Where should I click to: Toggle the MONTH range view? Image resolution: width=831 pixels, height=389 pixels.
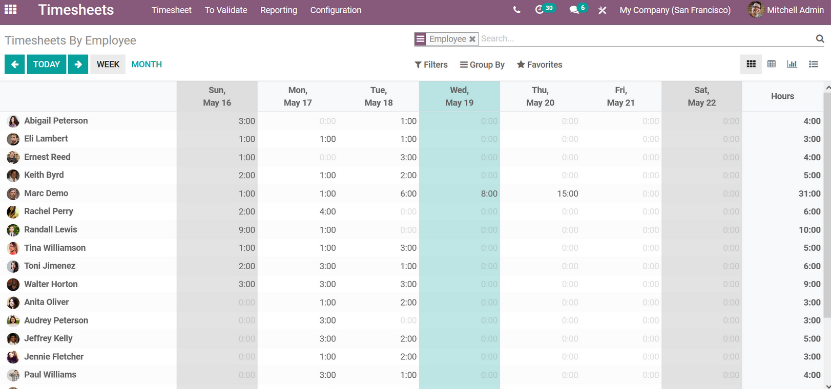coord(146,64)
